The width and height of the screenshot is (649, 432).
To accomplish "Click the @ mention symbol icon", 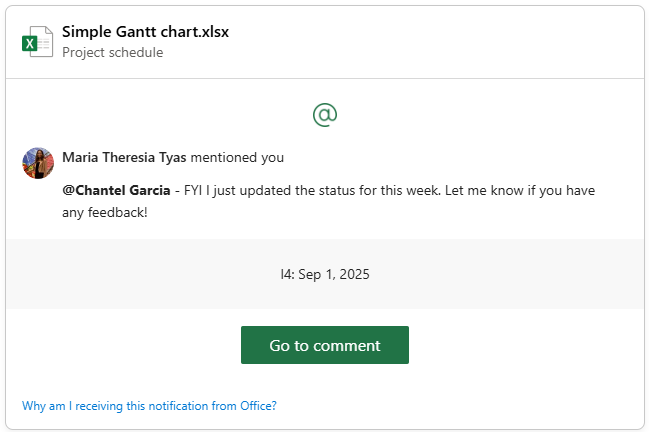I will (x=325, y=115).
